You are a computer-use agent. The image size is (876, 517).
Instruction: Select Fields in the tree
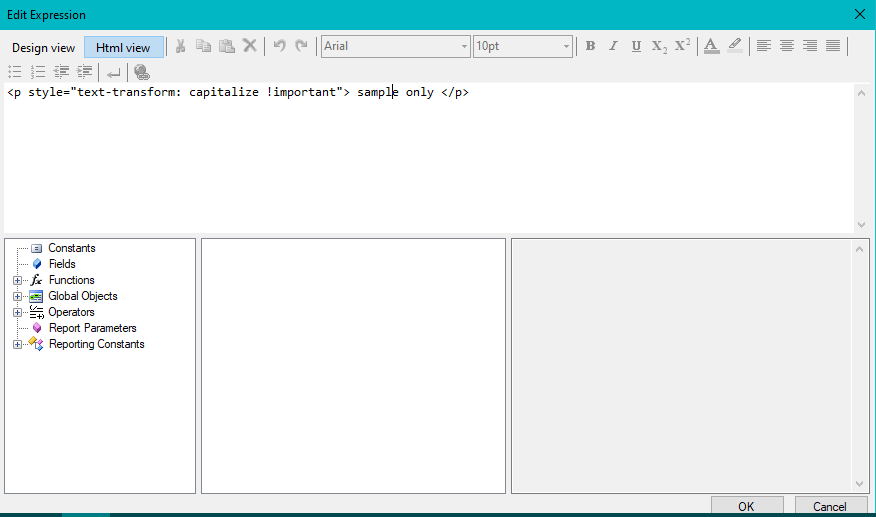pyautogui.click(x=62, y=264)
